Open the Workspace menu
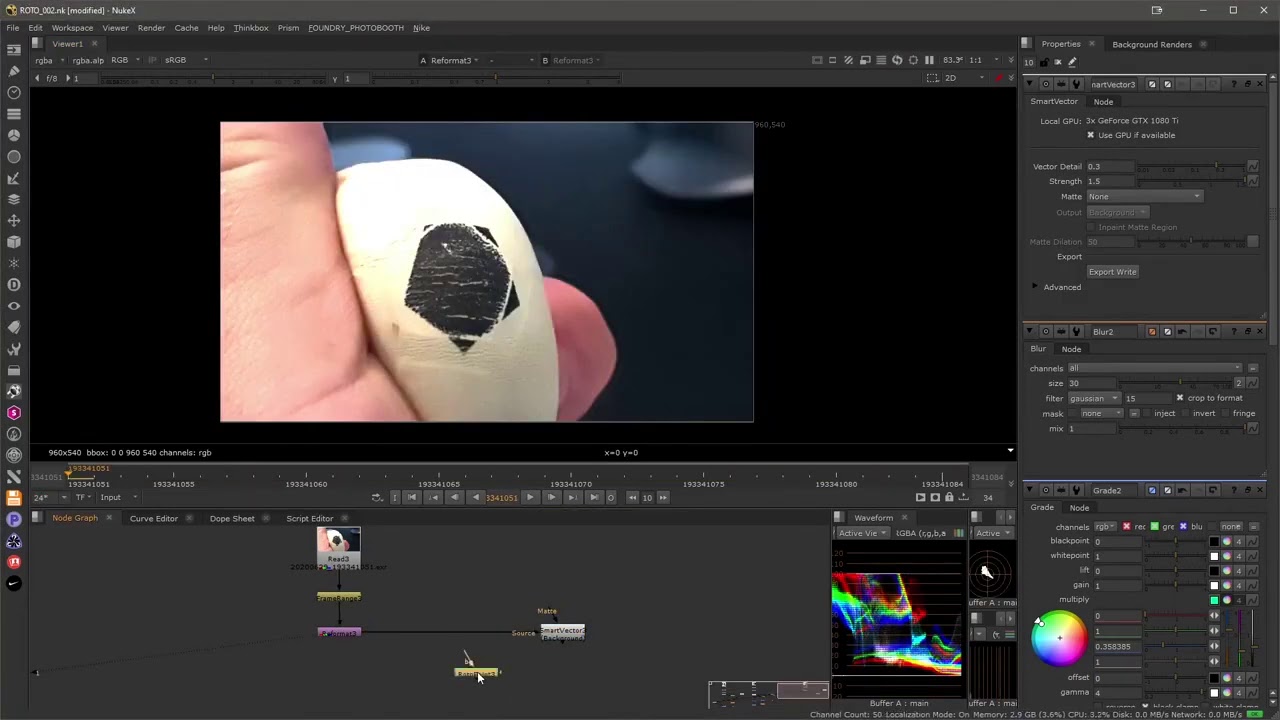 [x=72, y=28]
